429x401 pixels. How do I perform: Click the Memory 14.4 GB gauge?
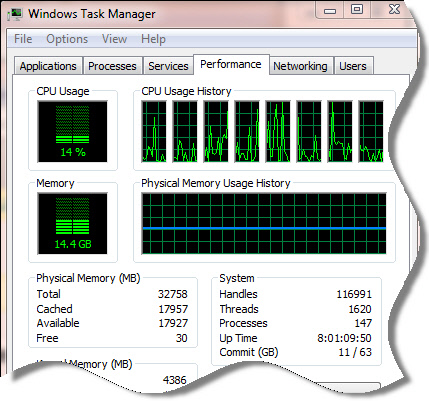point(73,223)
